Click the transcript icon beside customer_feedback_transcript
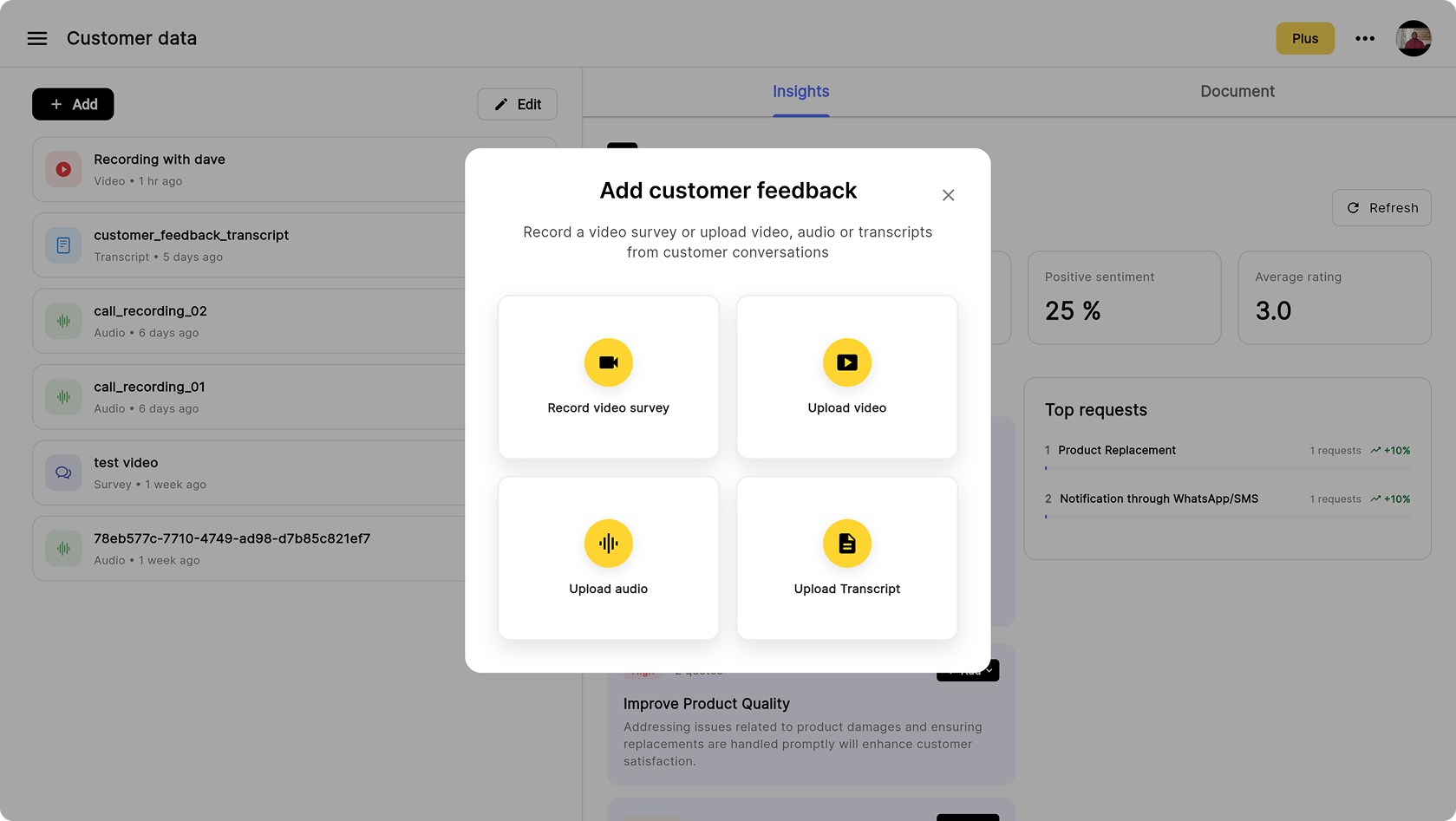The height and width of the screenshot is (821, 1456). point(62,244)
